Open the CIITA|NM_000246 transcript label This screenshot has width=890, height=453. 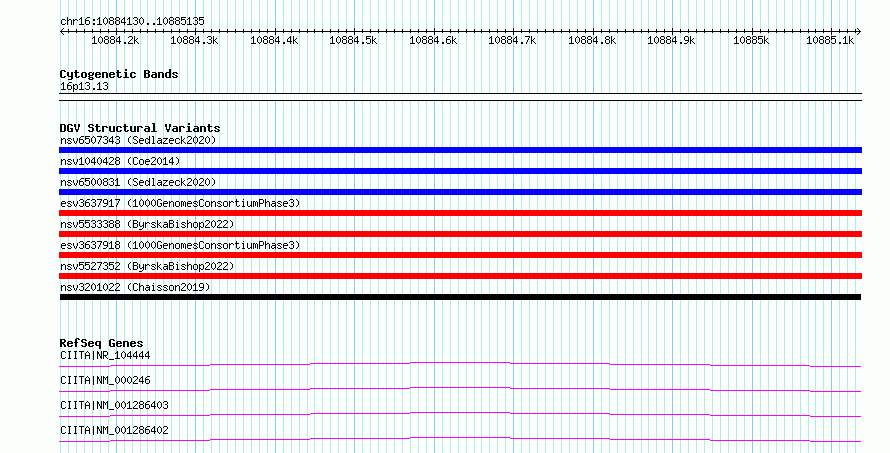coord(105,380)
